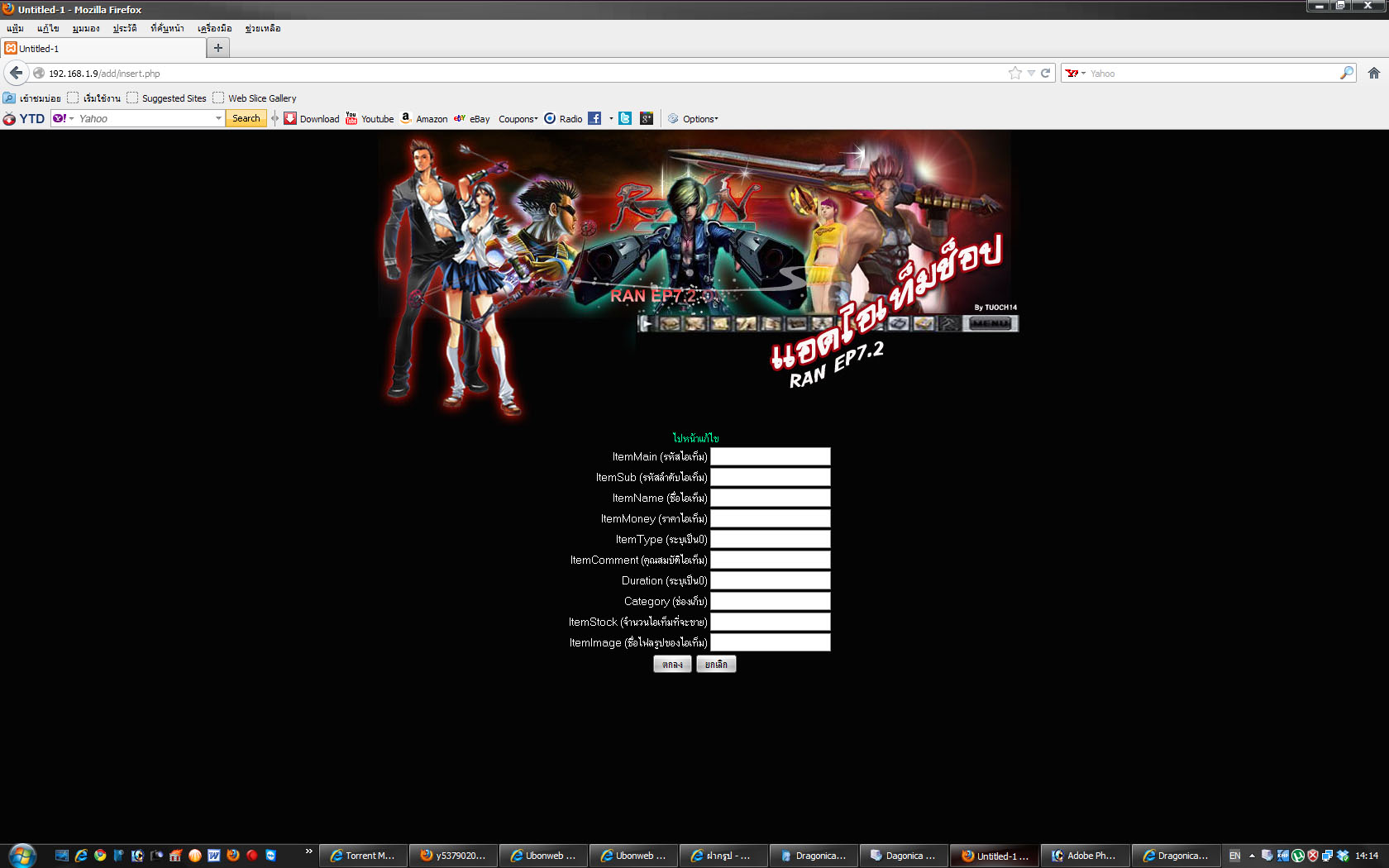Focus the ItemStock input field

(771, 622)
